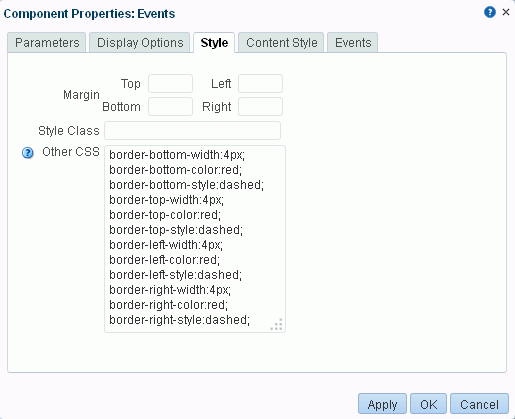
Task: Open the dialog help icon
Action: tap(490, 12)
